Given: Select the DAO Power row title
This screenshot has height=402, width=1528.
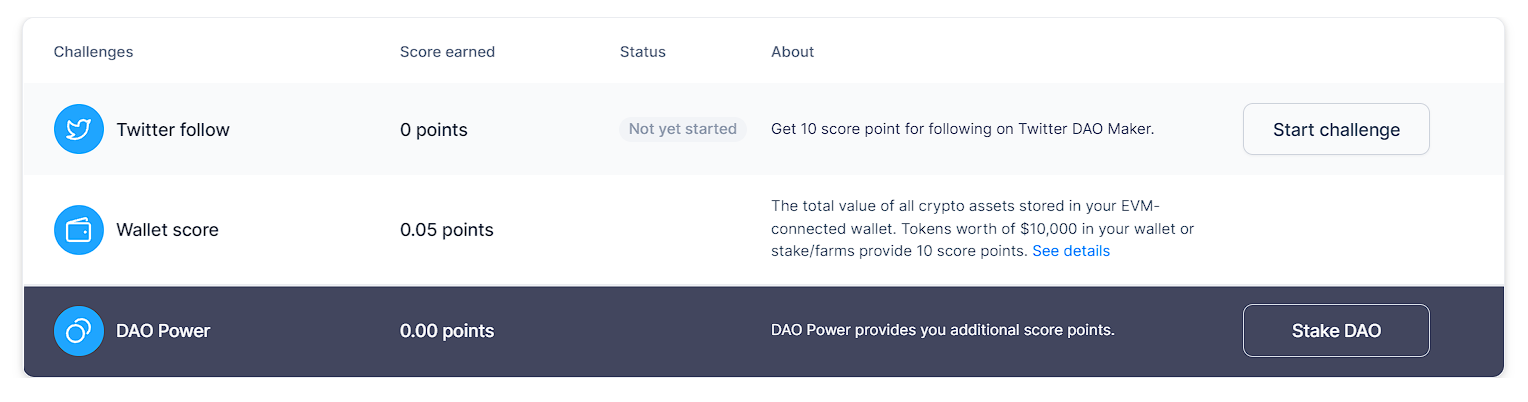Looking at the screenshot, I should [x=163, y=331].
